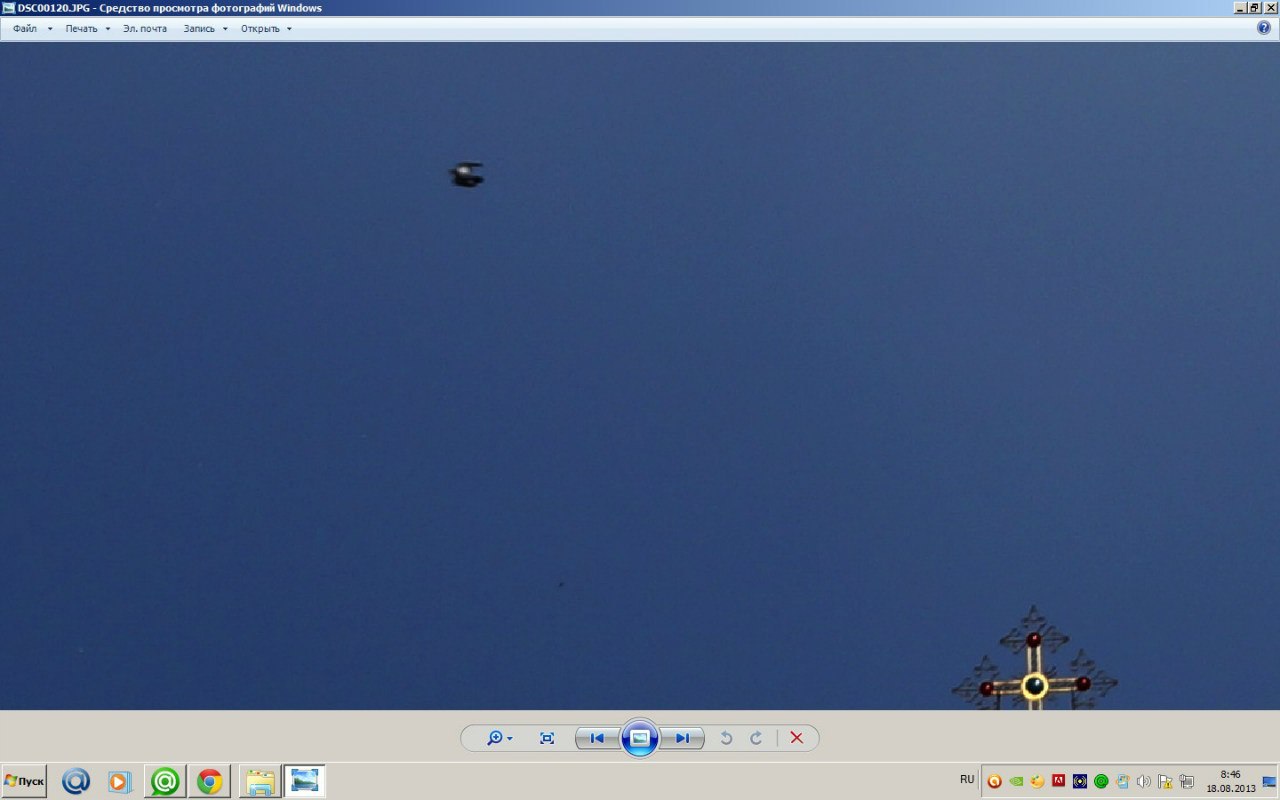Go to the previous photo
The height and width of the screenshot is (800, 1280).
597,738
